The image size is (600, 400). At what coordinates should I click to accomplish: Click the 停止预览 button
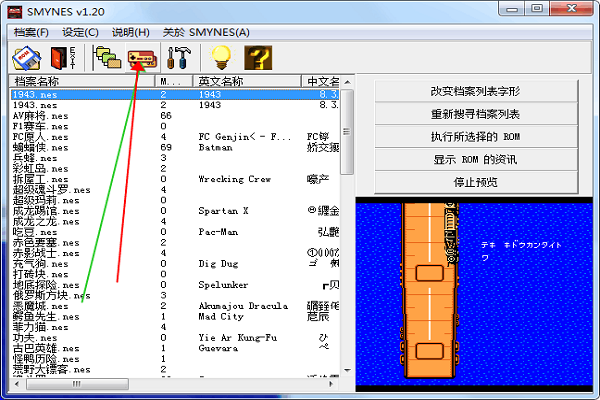tap(476, 183)
